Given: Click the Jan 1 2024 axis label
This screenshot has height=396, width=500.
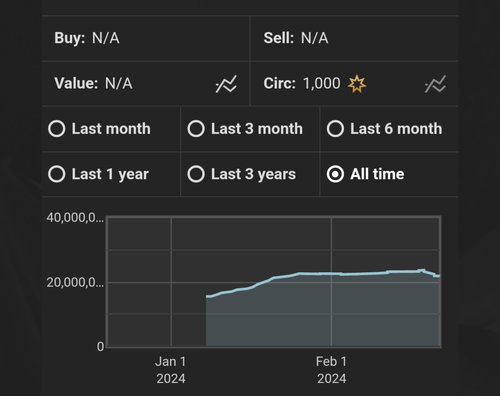Looking at the screenshot, I should tap(171, 370).
